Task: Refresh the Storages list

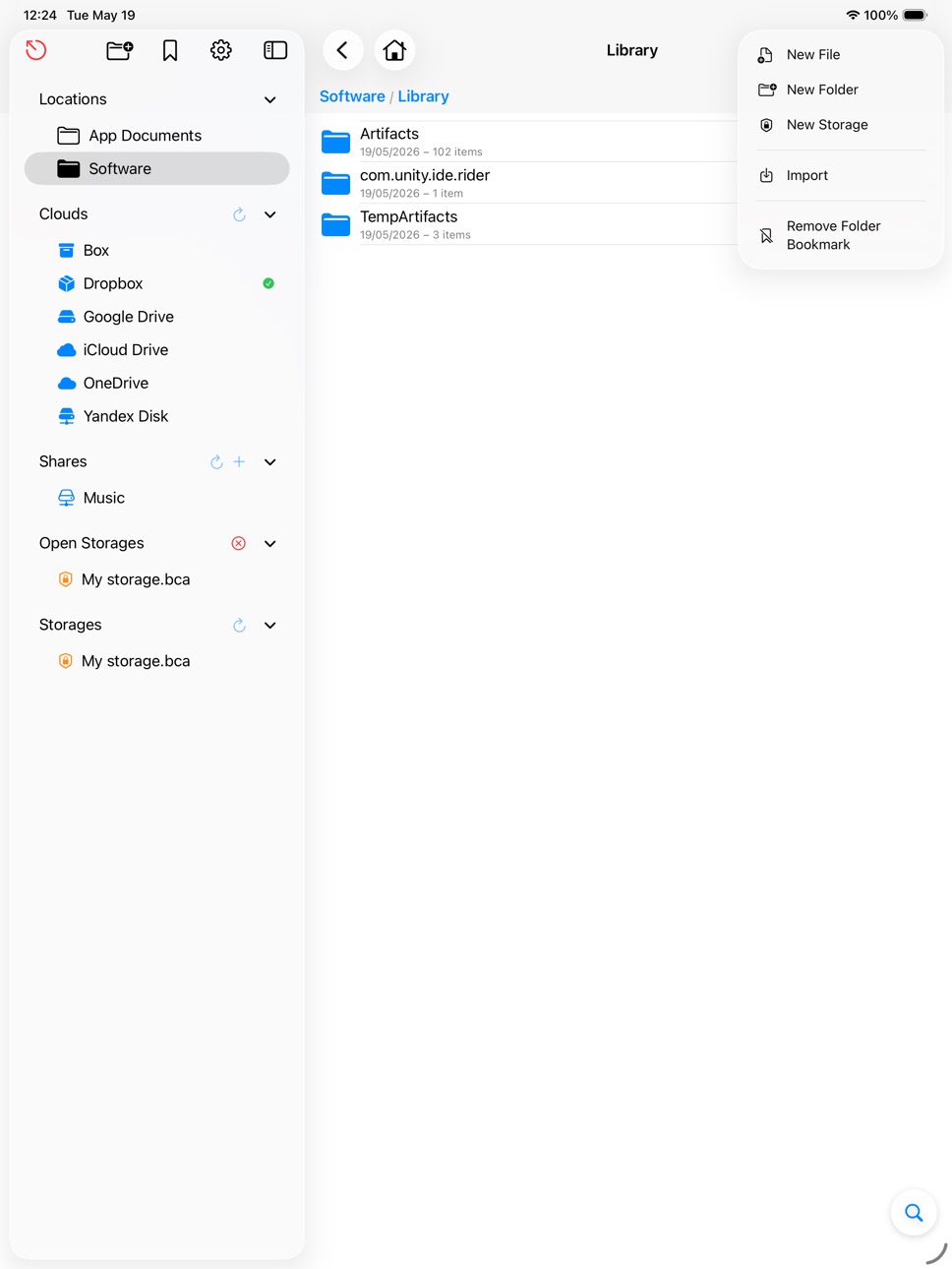Action: coord(239,626)
